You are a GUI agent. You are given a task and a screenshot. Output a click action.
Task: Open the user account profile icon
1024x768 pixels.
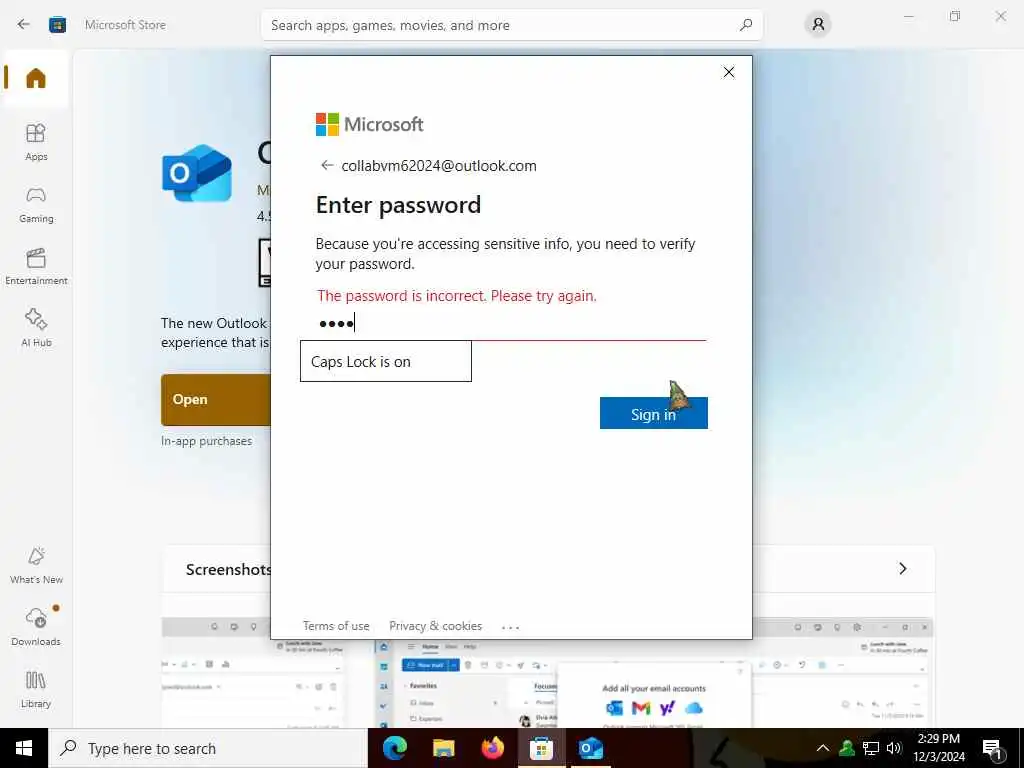(818, 25)
